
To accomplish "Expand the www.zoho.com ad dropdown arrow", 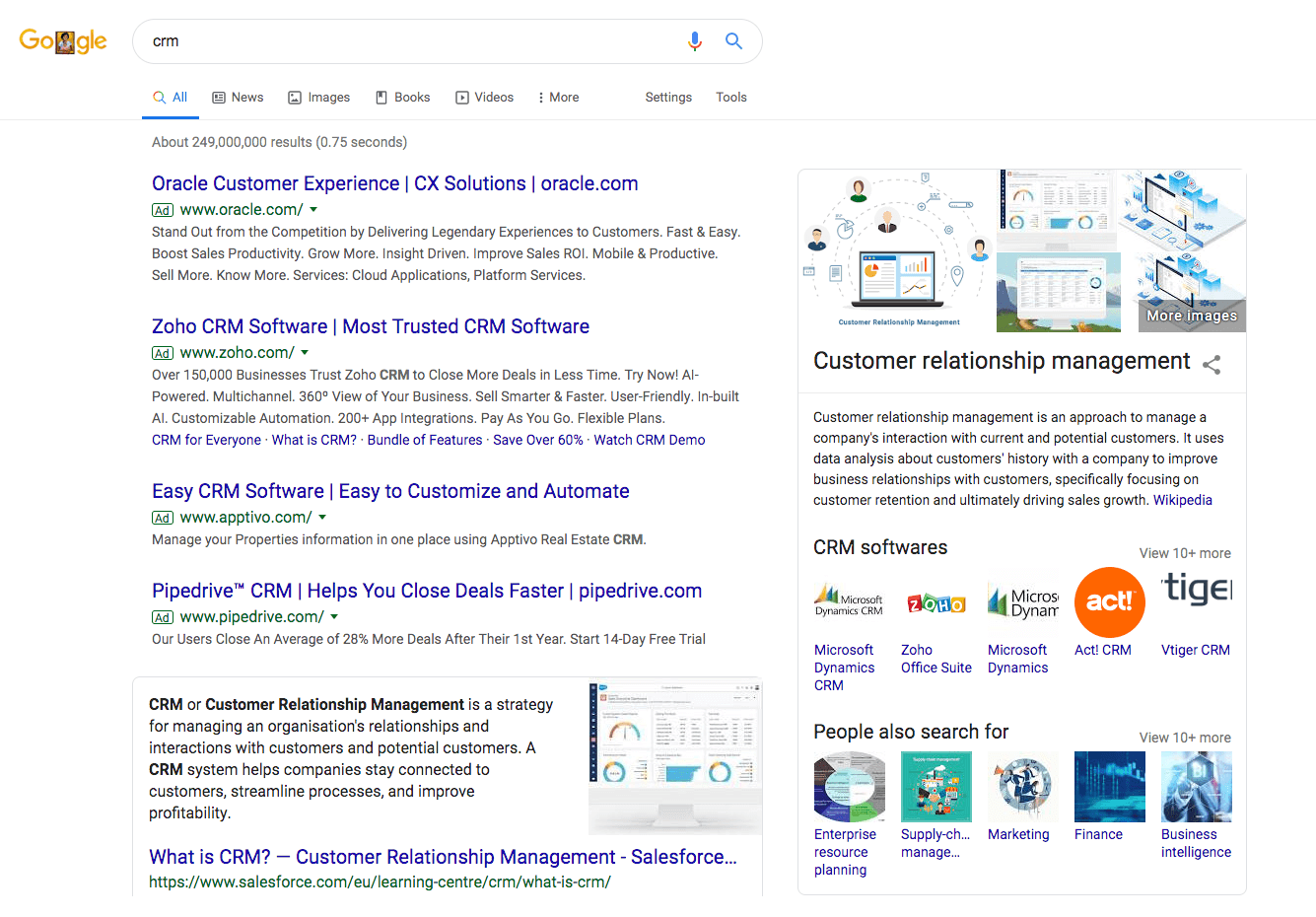I will point(305,353).
